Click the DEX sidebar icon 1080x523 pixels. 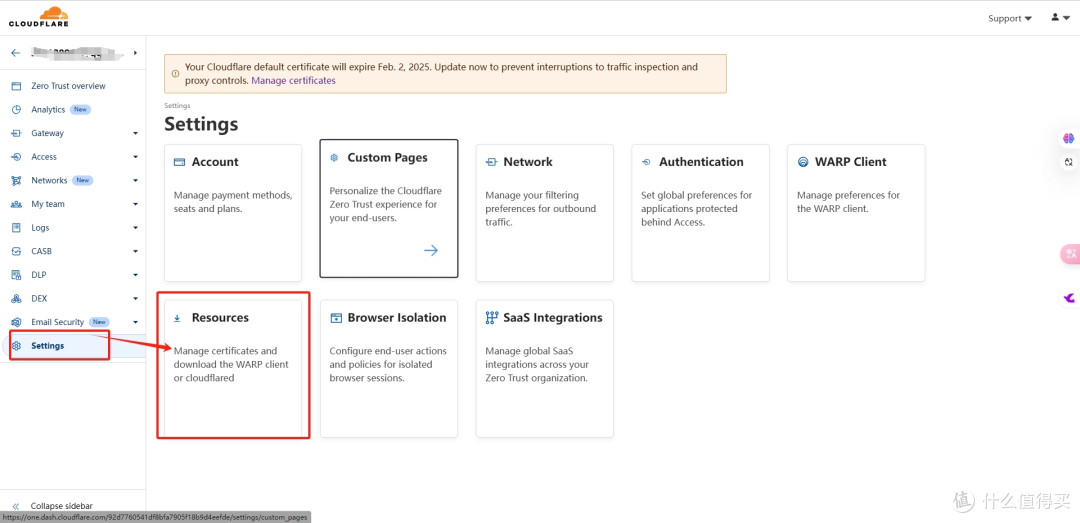click(17, 298)
